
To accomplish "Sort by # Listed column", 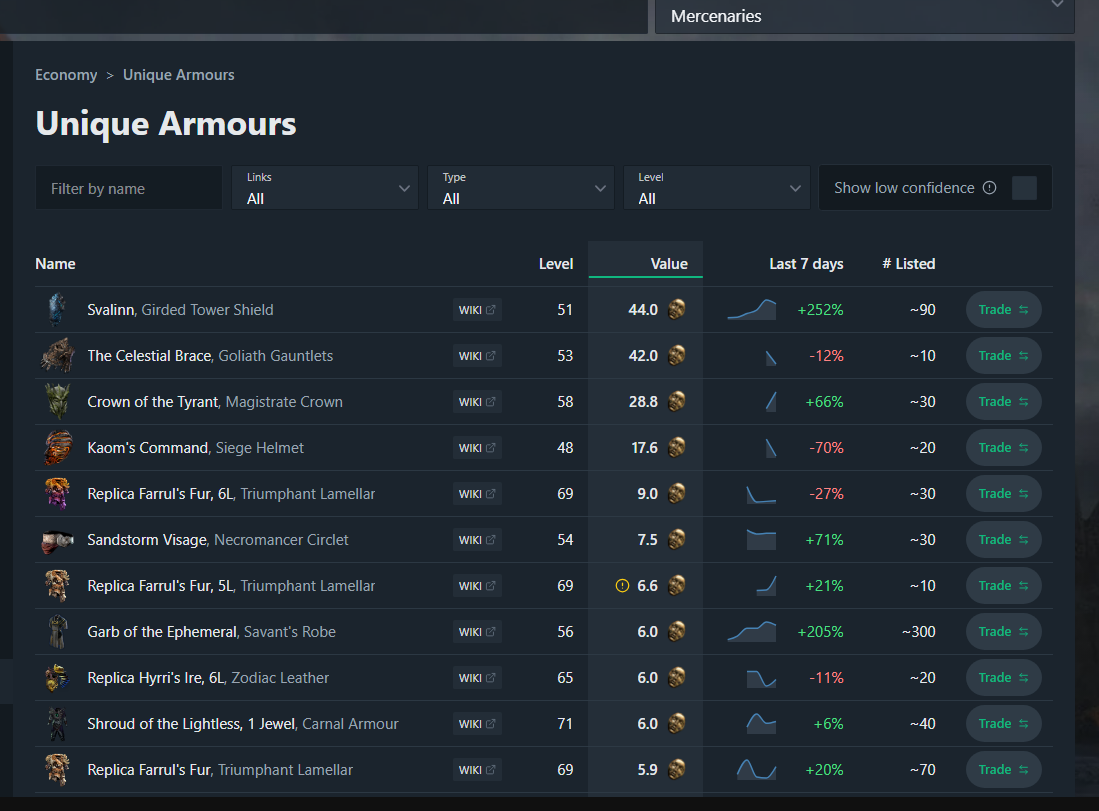I will [908, 264].
